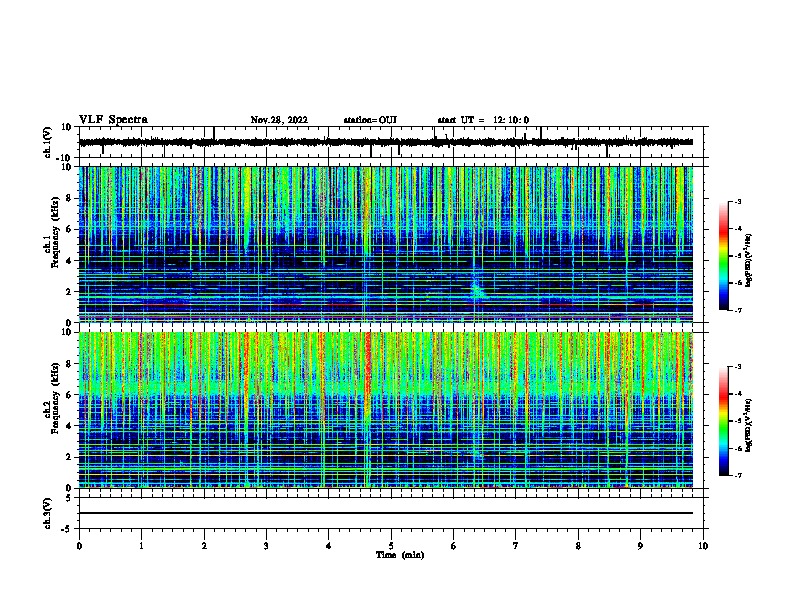
Task: Click the "-7" label on ch.2 color bar
Action: [x=737, y=476]
